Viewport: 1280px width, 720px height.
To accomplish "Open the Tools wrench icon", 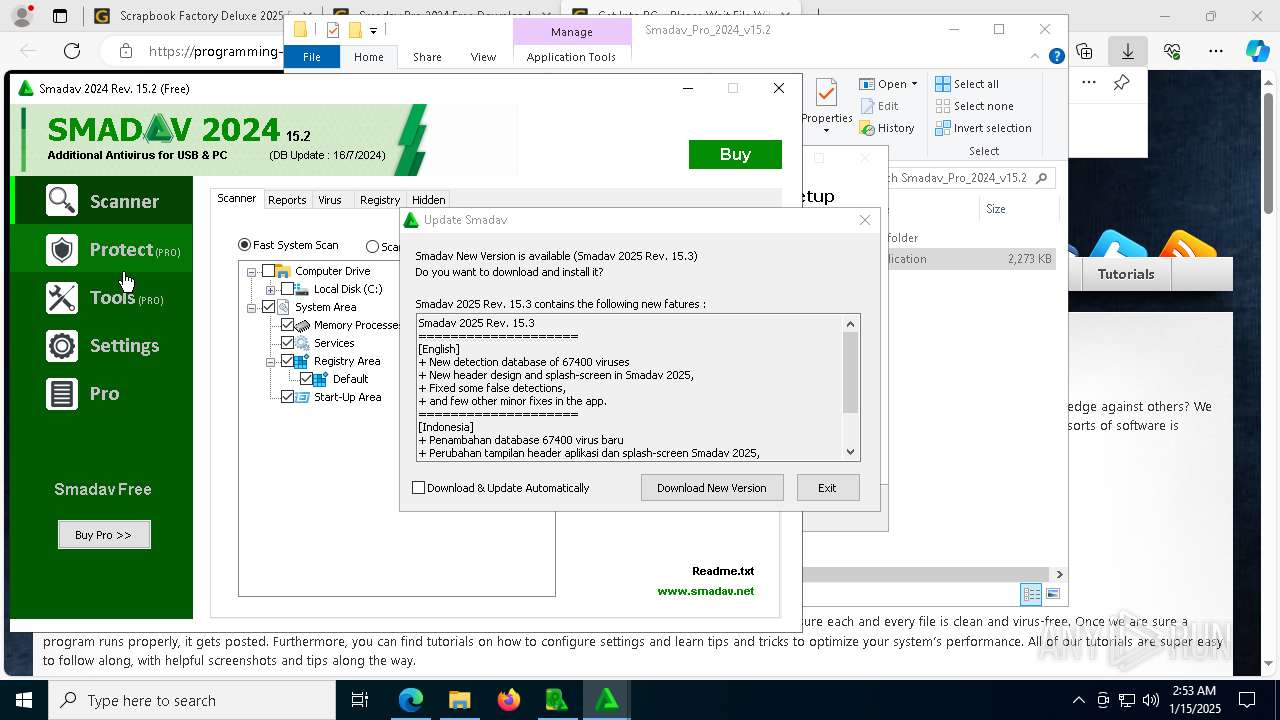I will click(x=62, y=297).
